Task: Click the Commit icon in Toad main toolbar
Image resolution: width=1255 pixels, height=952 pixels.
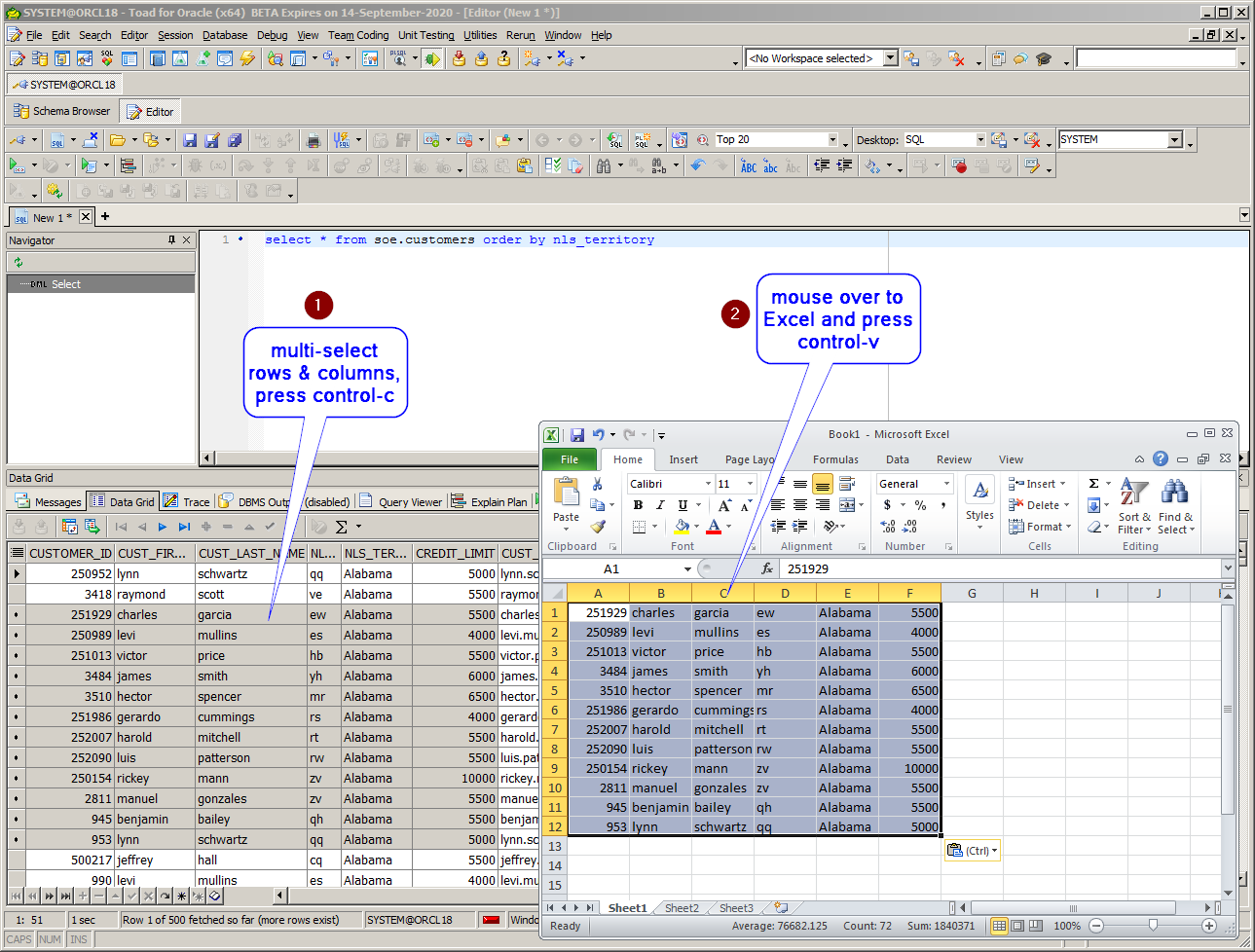Action: 459,59
